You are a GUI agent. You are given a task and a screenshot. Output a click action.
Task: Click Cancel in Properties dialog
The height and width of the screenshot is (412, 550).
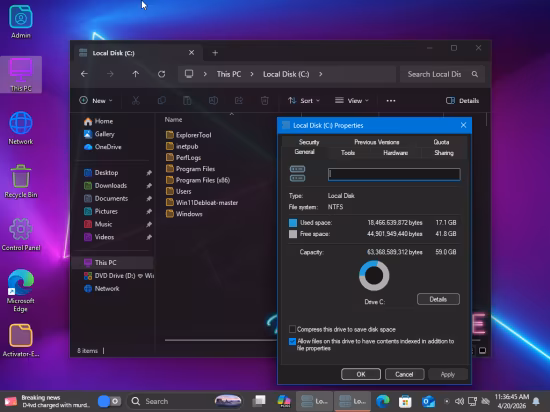(x=404, y=374)
